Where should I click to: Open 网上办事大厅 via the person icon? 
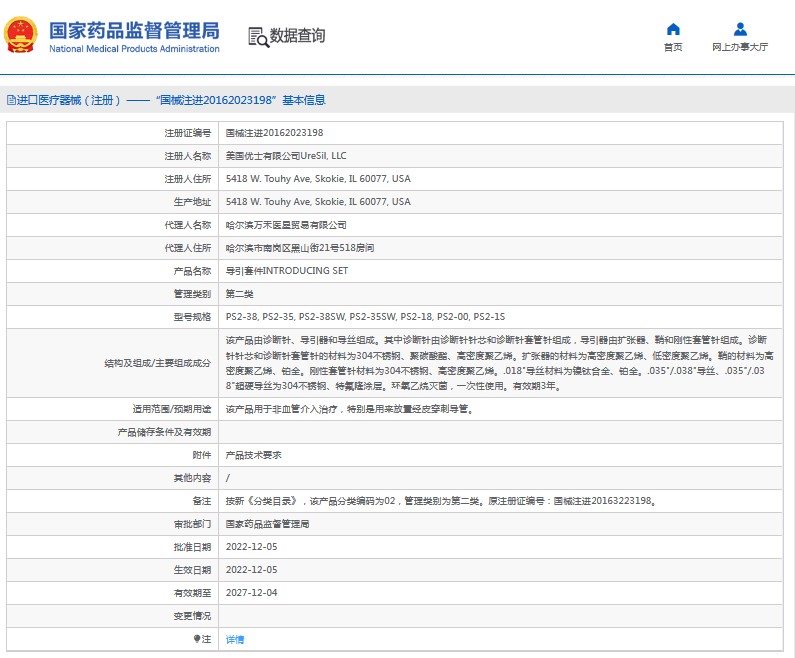[740, 29]
